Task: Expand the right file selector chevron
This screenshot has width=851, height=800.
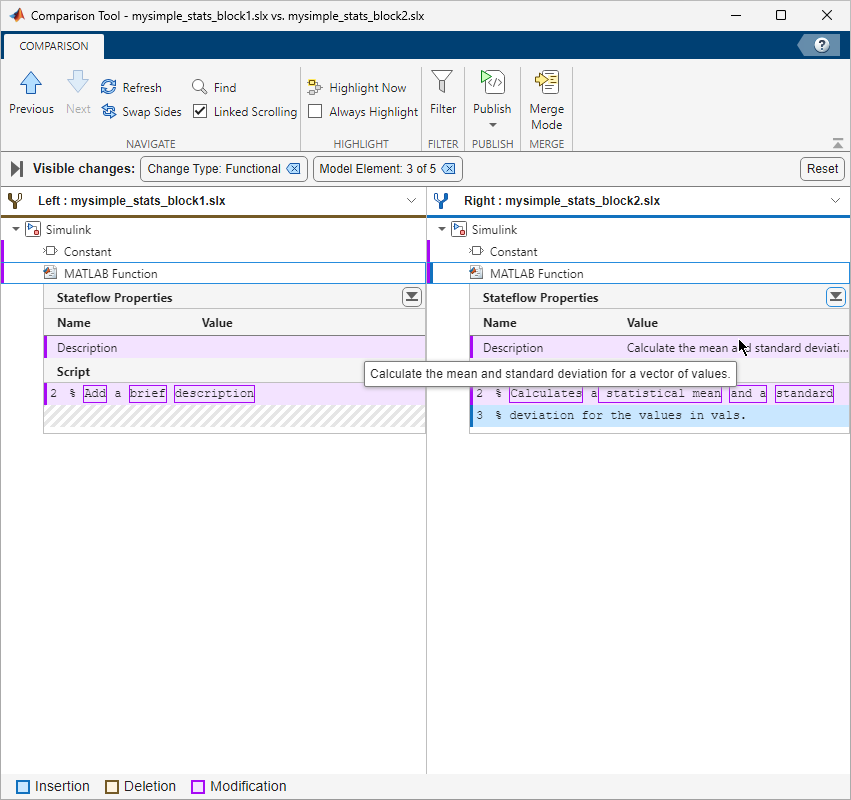Action: tap(836, 201)
